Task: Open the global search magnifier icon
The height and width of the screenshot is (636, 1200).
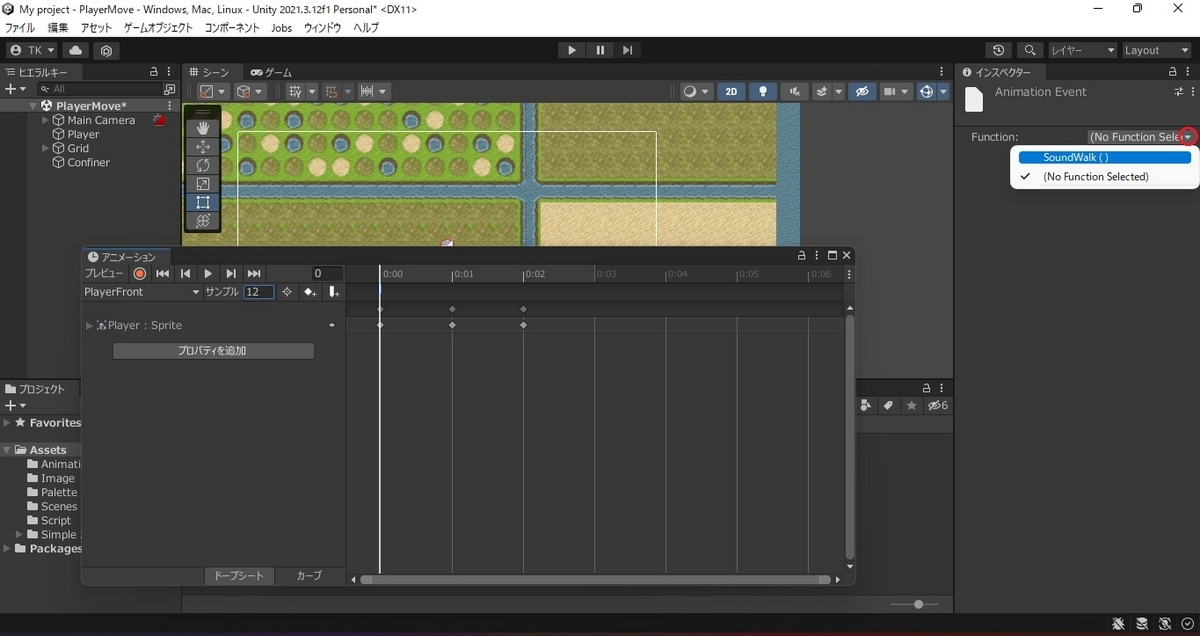Action: (1029, 50)
